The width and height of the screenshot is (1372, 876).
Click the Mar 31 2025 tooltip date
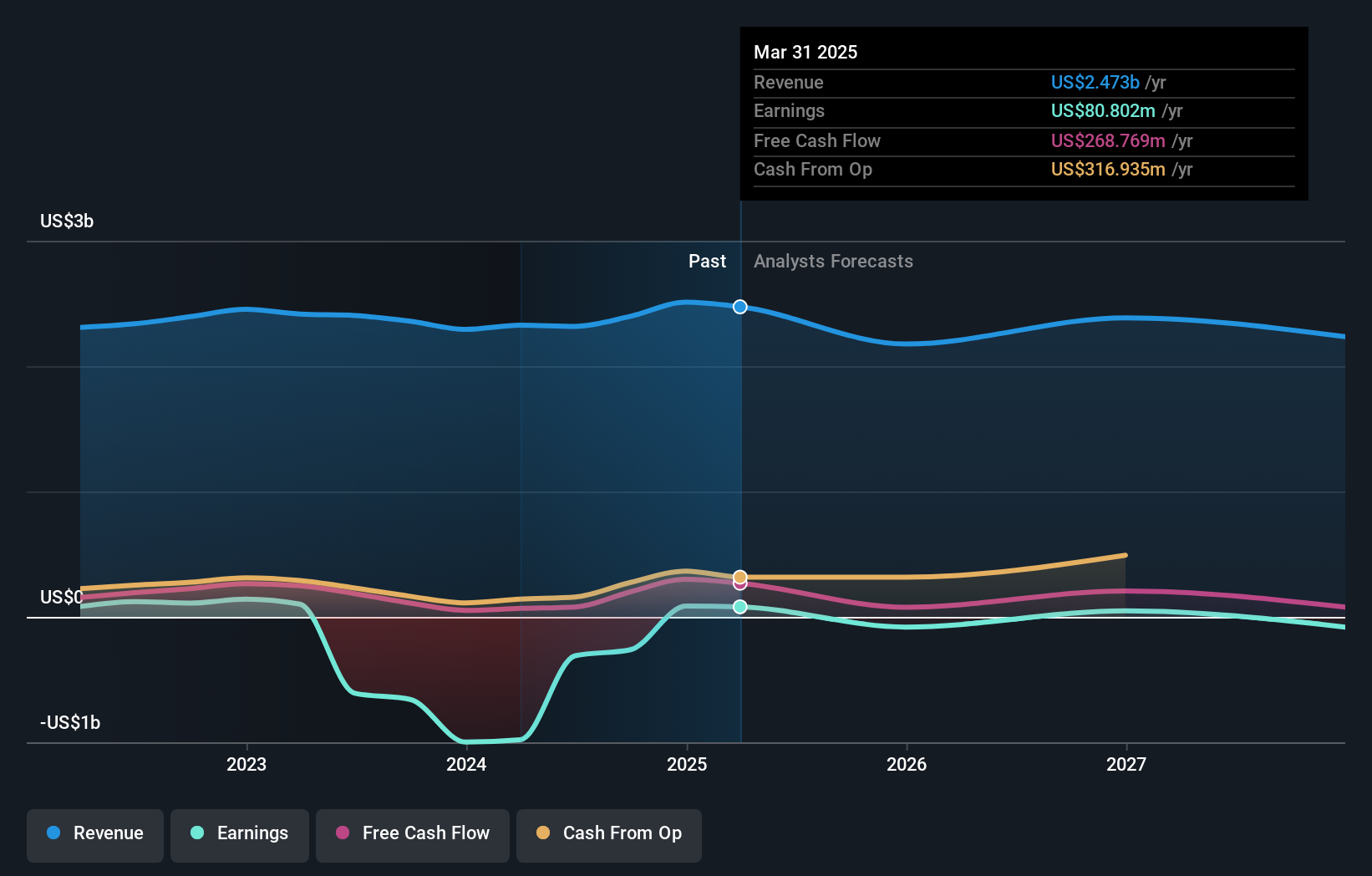(805, 53)
